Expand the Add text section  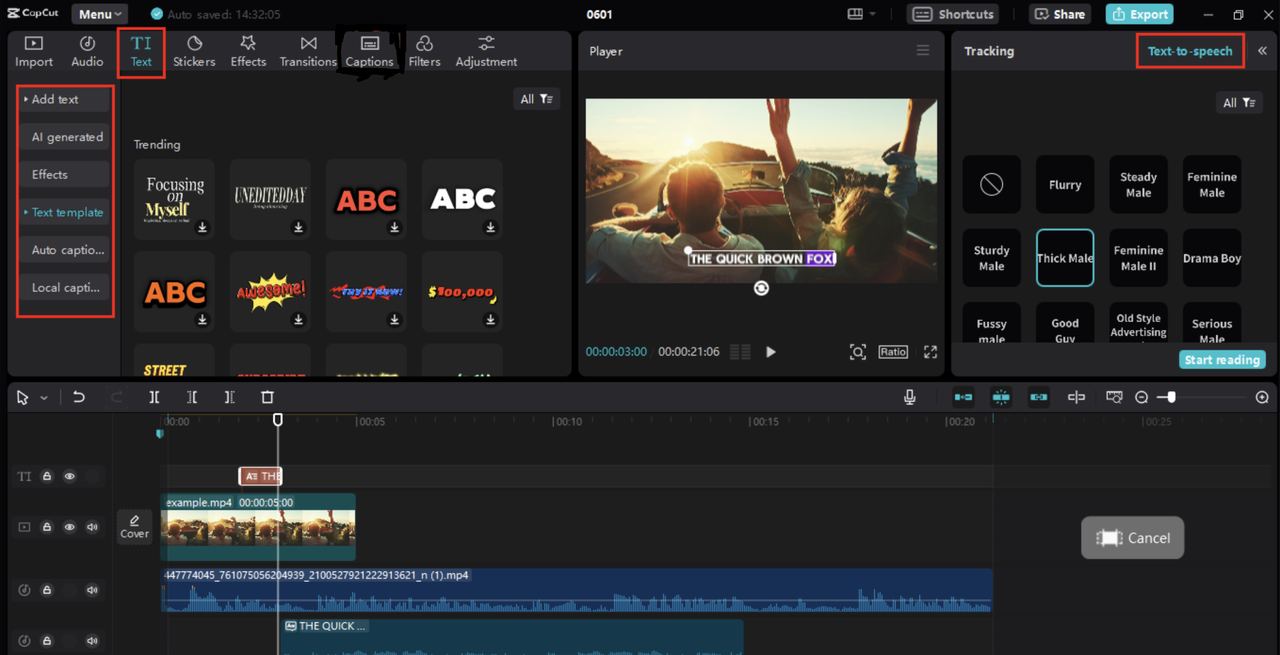[x=64, y=99]
